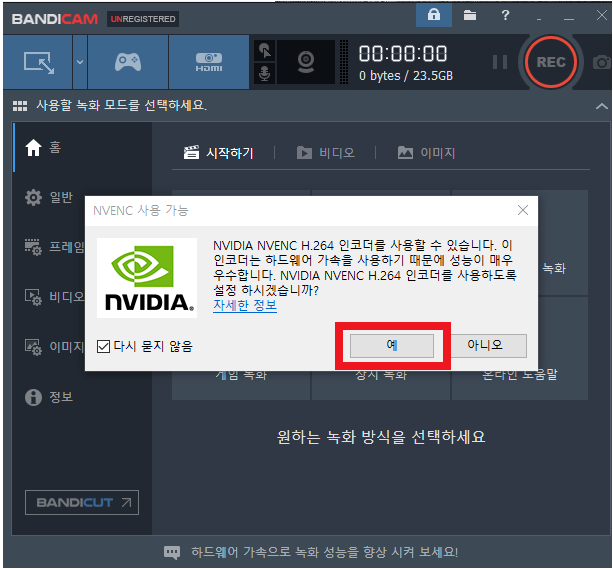Click the speech bubble tip icon

pos(172,552)
